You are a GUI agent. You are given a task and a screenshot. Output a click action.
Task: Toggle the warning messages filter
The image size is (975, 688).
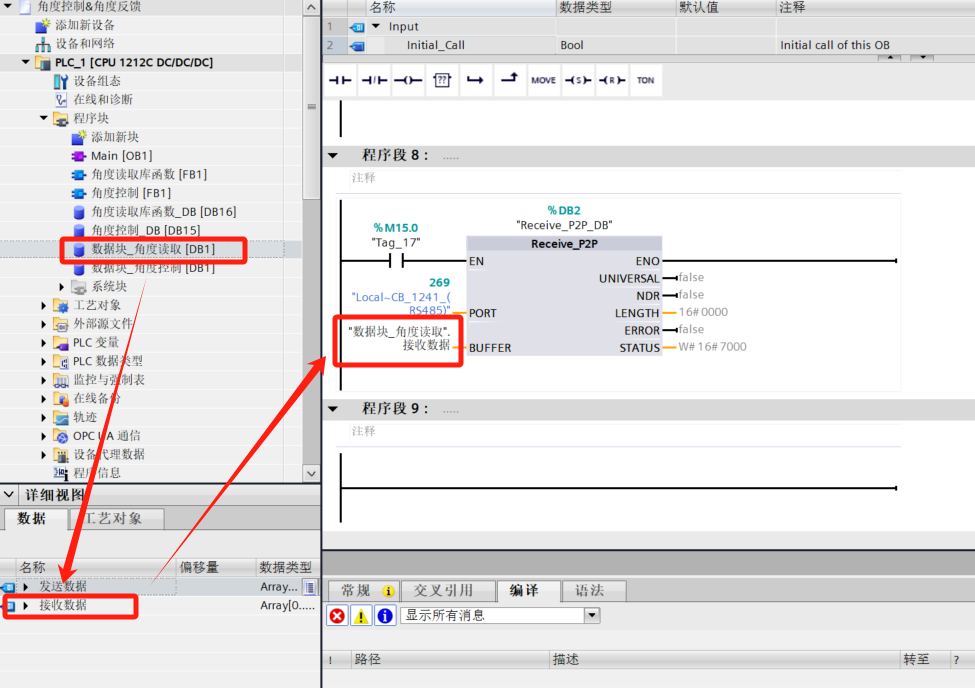point(361,616)
